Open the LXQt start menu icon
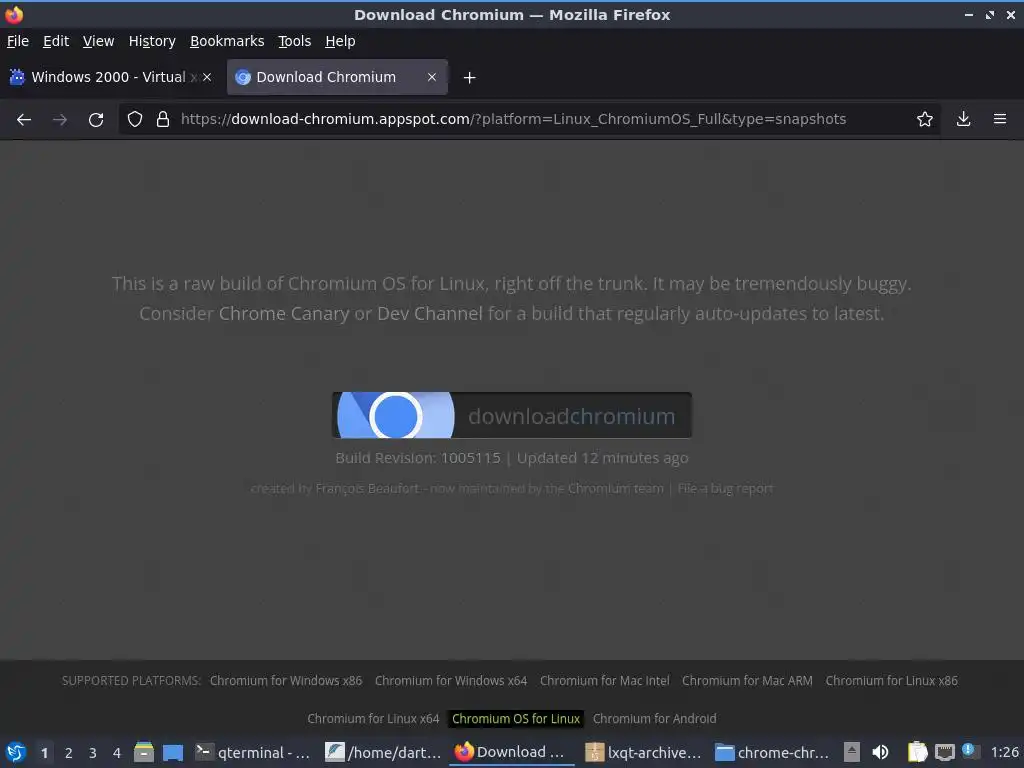 (x=16, y=752)
